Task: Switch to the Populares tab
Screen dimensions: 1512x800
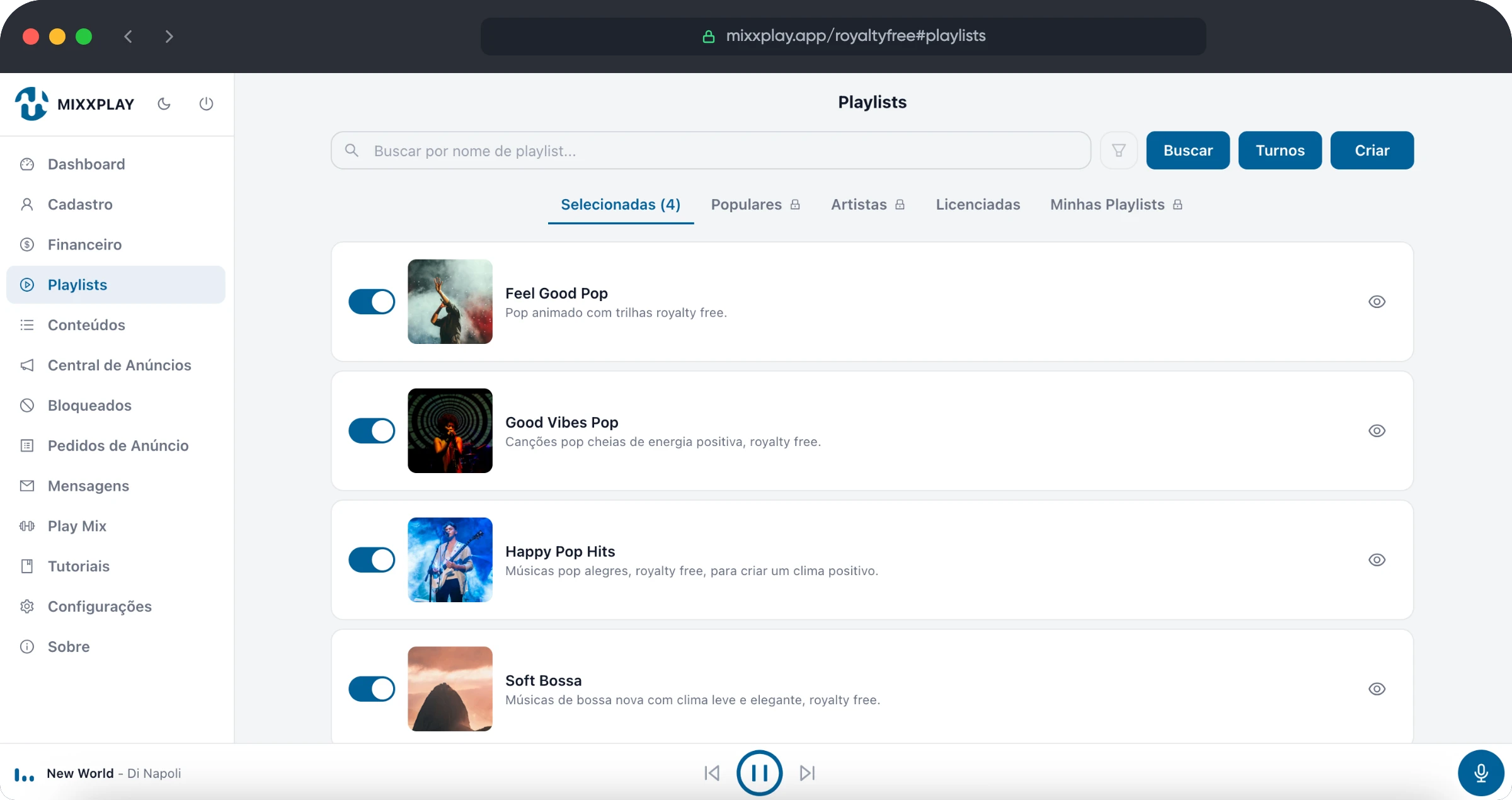Action: (x=755, y=205)
